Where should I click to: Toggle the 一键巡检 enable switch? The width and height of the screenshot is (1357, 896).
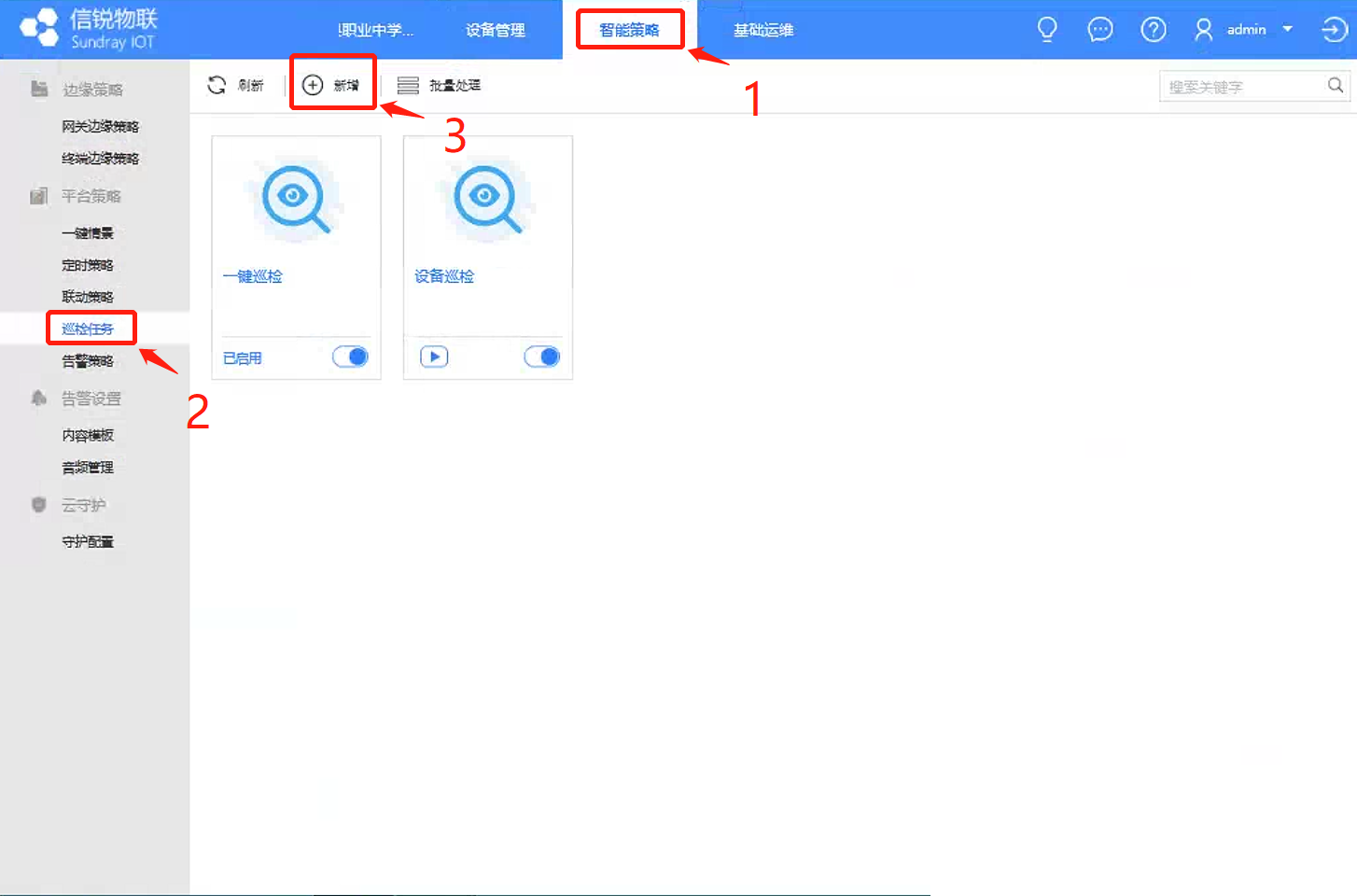(350, 357)
